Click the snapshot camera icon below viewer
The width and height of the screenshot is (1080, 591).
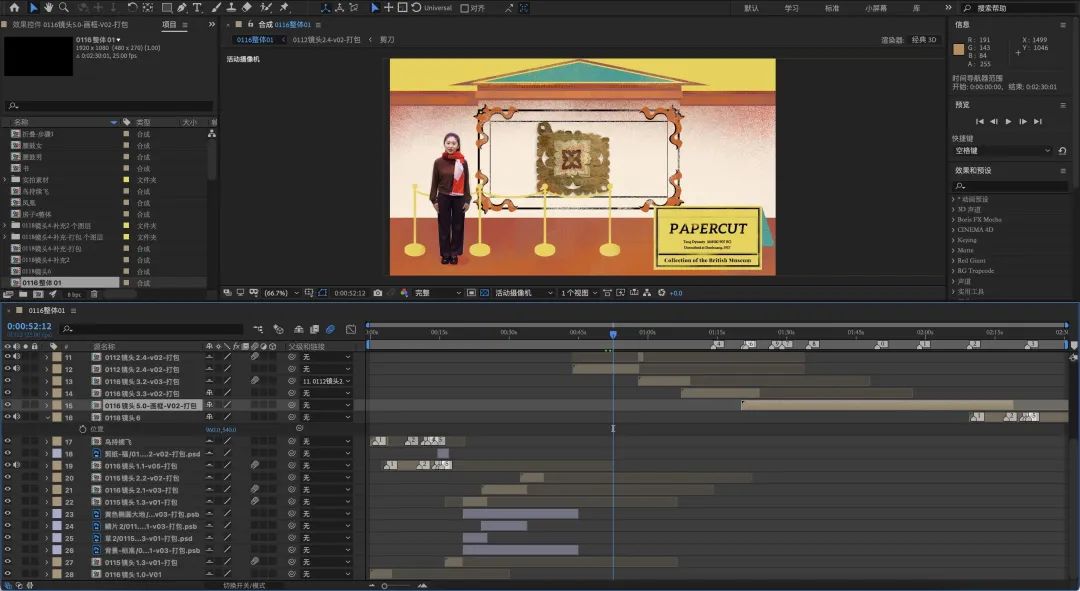coord(377,293)
